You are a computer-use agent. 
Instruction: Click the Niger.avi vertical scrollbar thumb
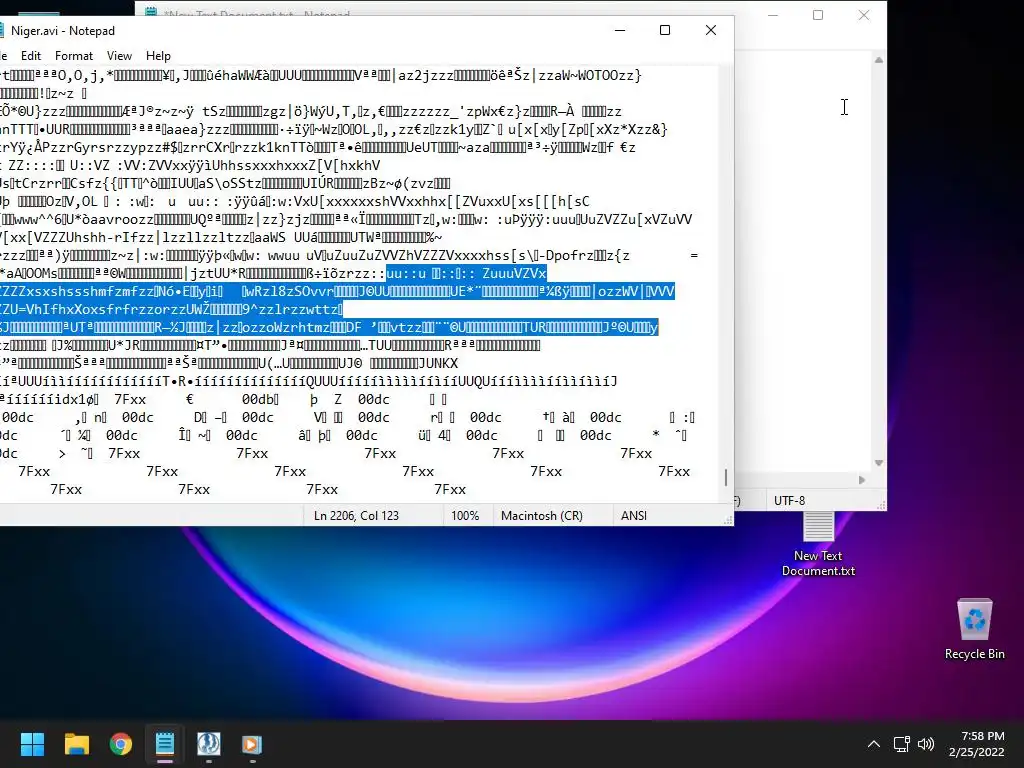click(x=726, y=477)
